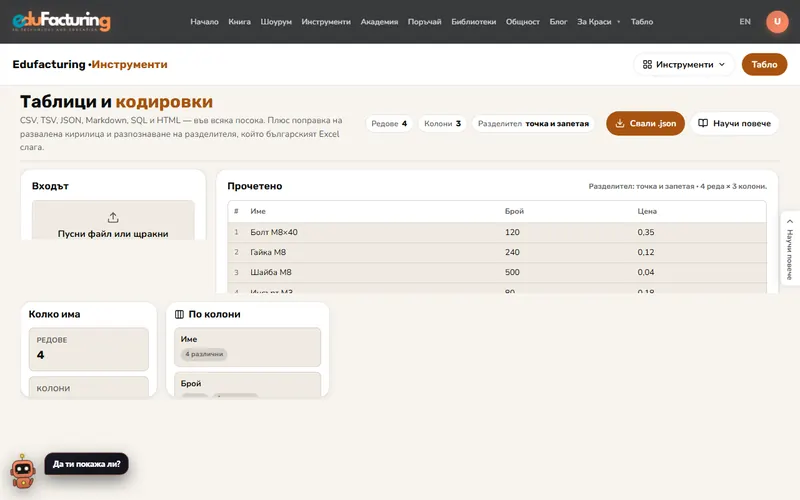800x500 pixels.
Task: Open the Инструменти dropdown in the subheader
Action: pyautogui.click(x=684, y=64)
